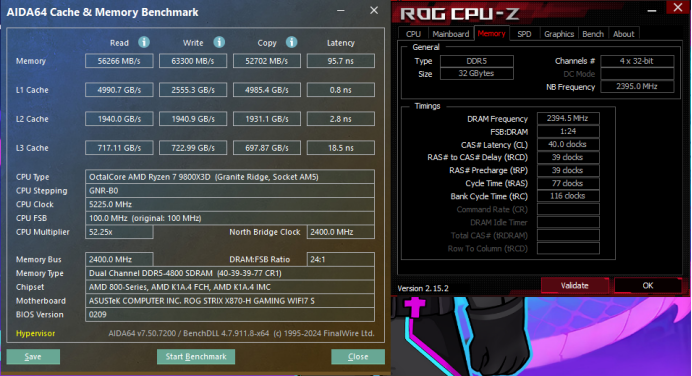This screenshot has width=692, height=376.
Task: Click L2 Cache Write value 1940.9 GB/s
Action: (193, 119)
